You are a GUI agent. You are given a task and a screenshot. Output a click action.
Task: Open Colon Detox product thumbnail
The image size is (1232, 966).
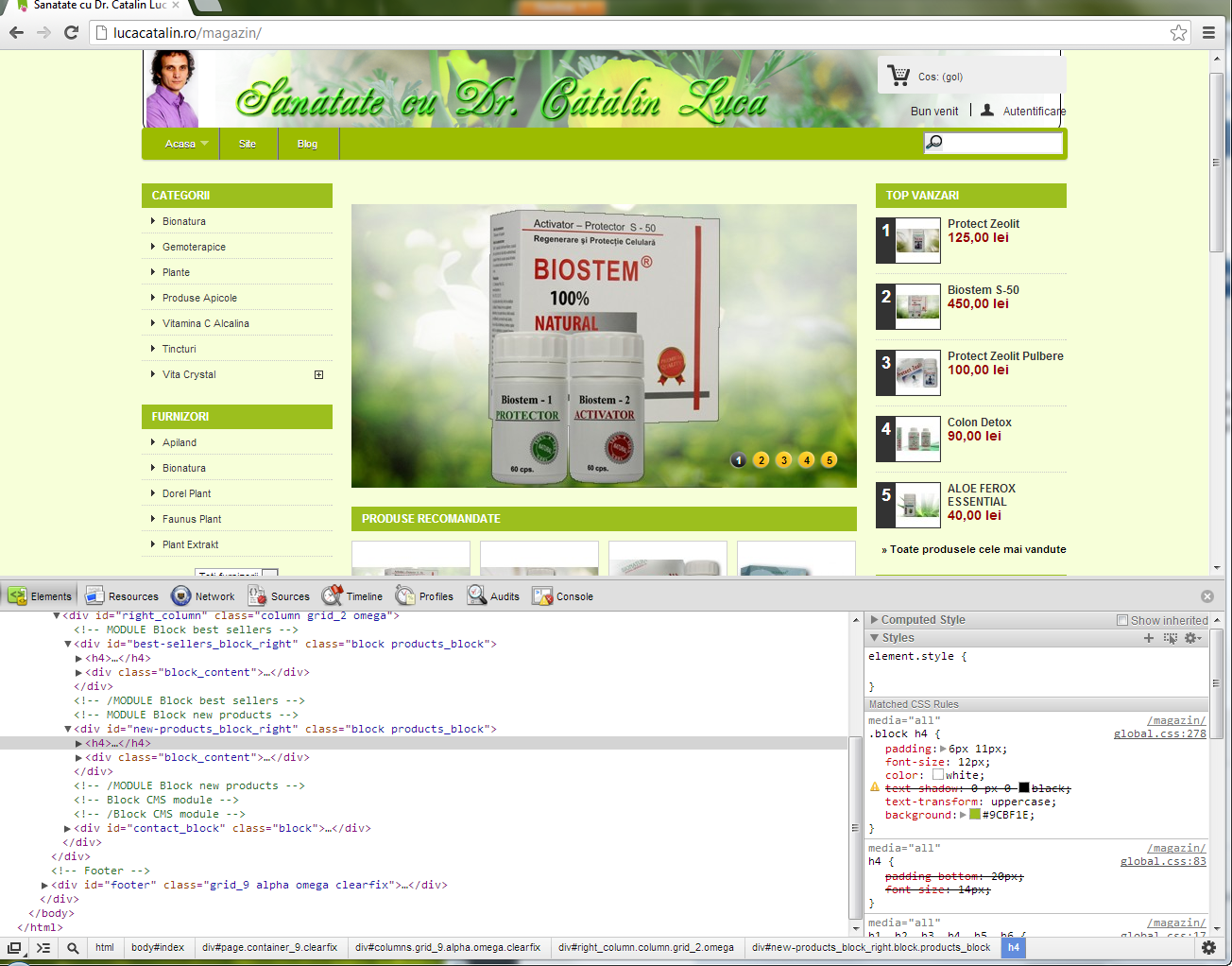[917, 440]
